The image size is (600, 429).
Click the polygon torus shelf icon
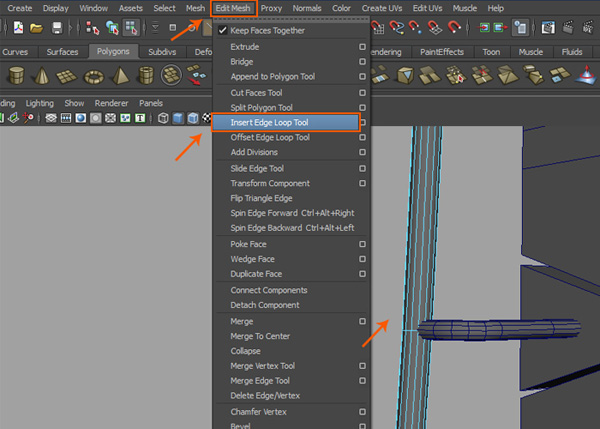click(94, 77)
